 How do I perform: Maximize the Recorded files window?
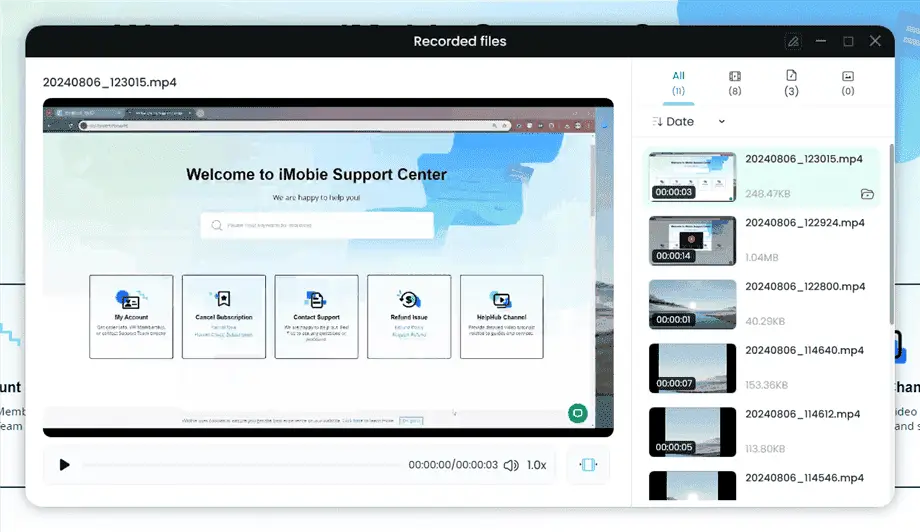coord(848,42)
